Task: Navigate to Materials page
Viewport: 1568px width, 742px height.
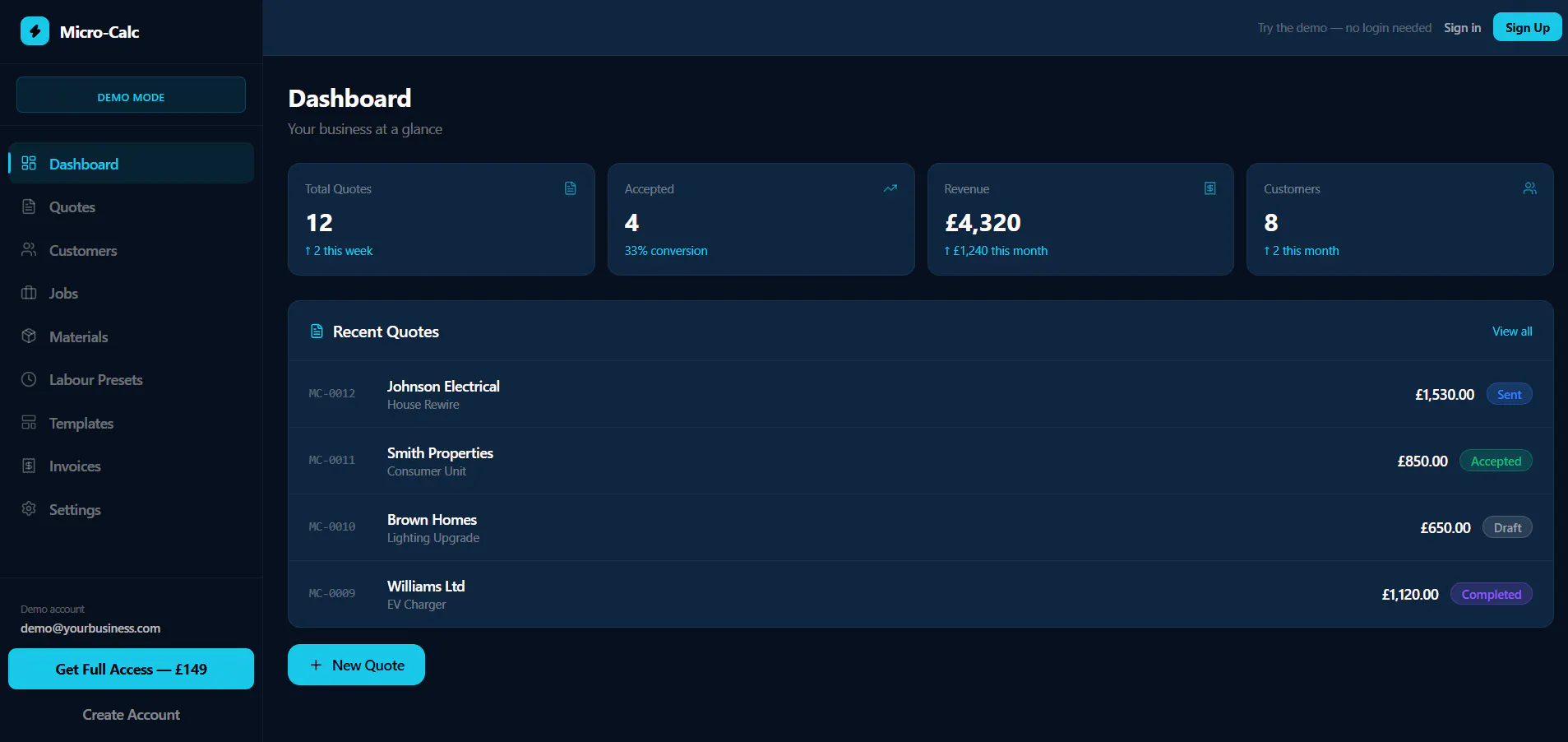Action: [x=132, y=336]
